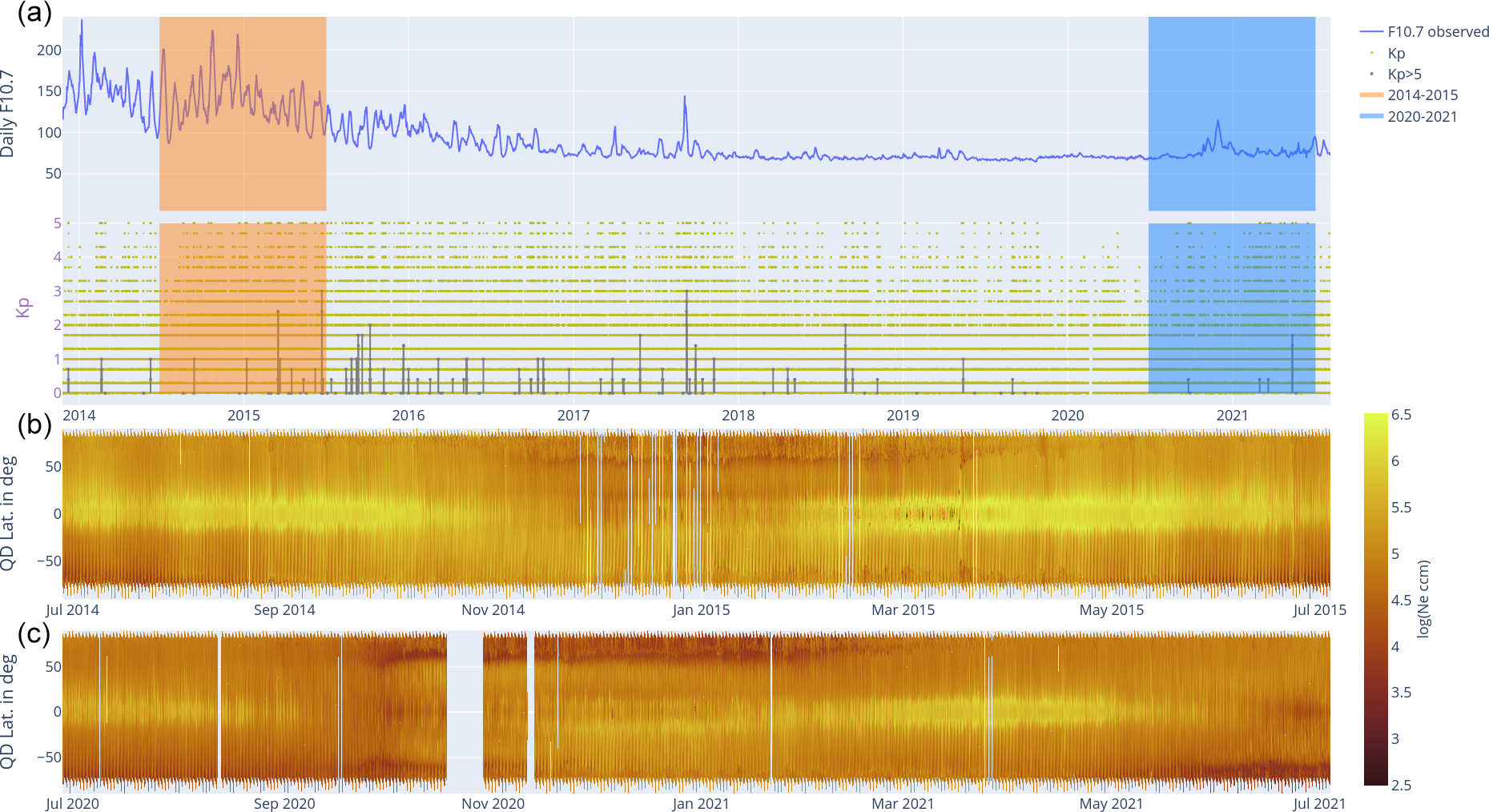Click the data gap before Nov 2020 in panel (c)
The image size is (1489, 812).
pos(465,709)
